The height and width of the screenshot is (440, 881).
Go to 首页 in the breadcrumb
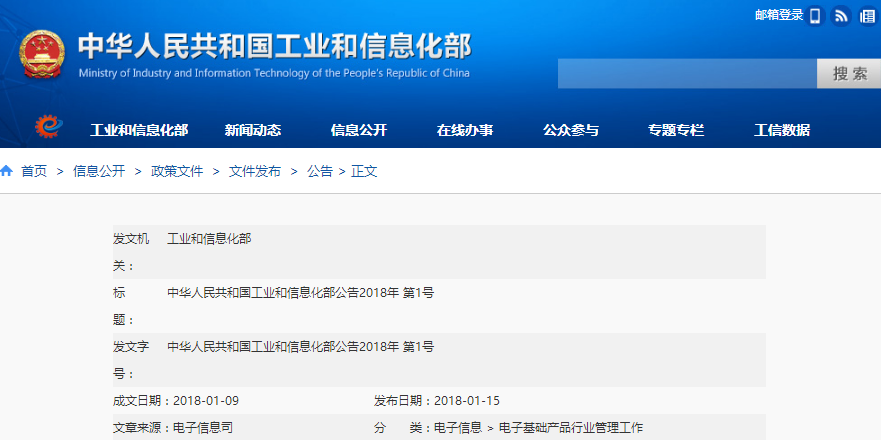pyautogui.click(x=34, y=171)
